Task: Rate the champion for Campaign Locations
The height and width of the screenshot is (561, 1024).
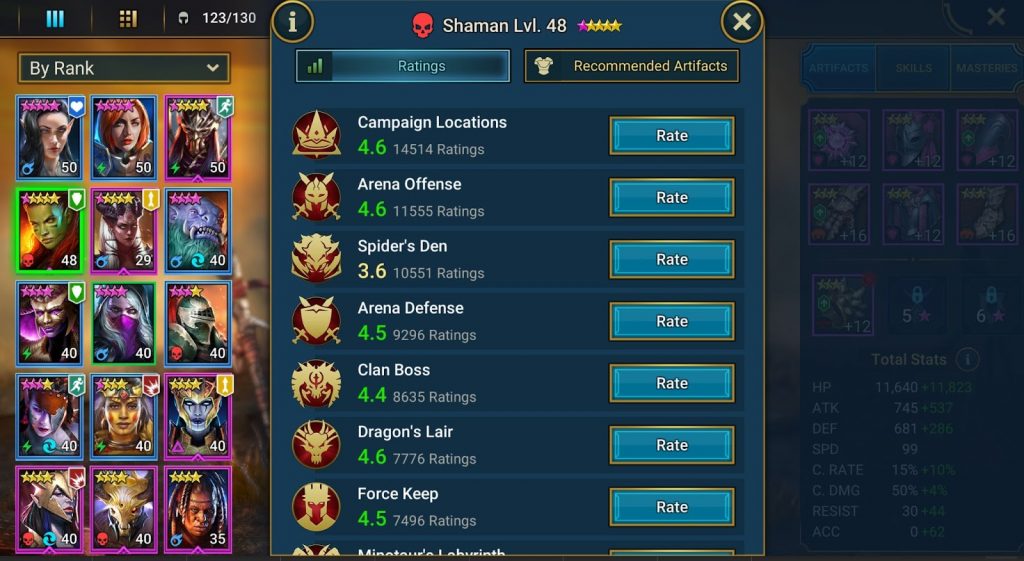Action: (672, 135)
